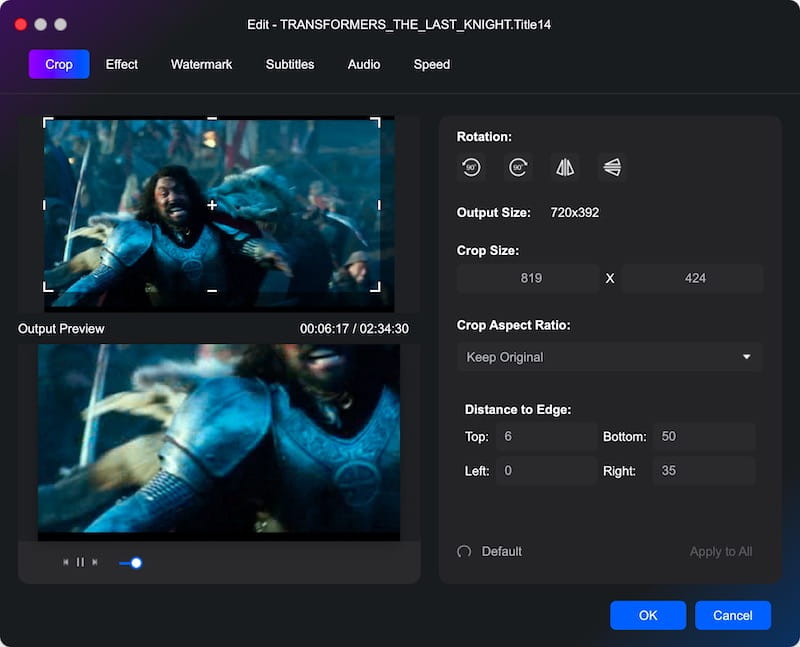The height and width of the screenshot is (647, 800).
Task: Open the Watermark tab
Action: (201, 64)
